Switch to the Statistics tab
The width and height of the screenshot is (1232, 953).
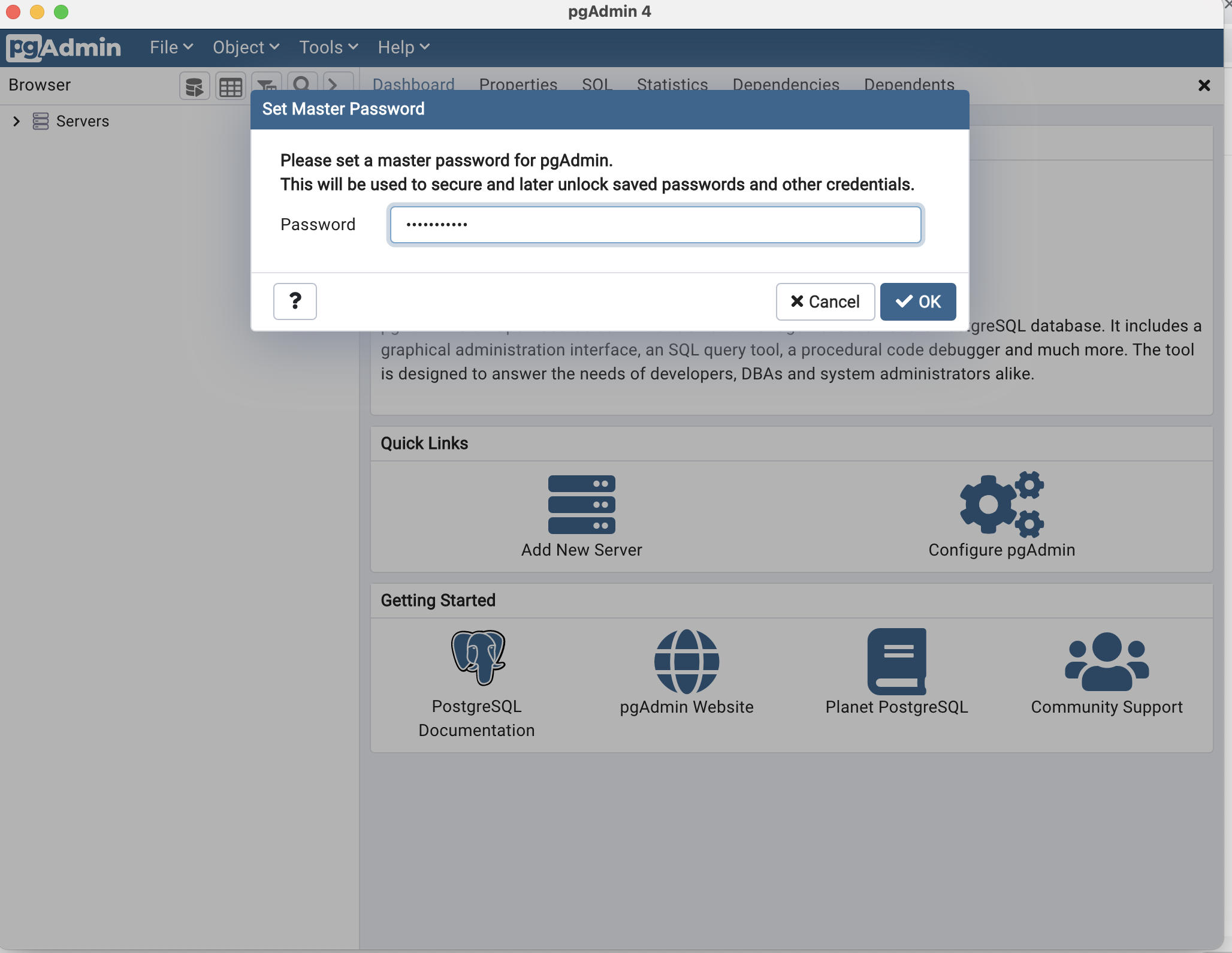(672, 85)
